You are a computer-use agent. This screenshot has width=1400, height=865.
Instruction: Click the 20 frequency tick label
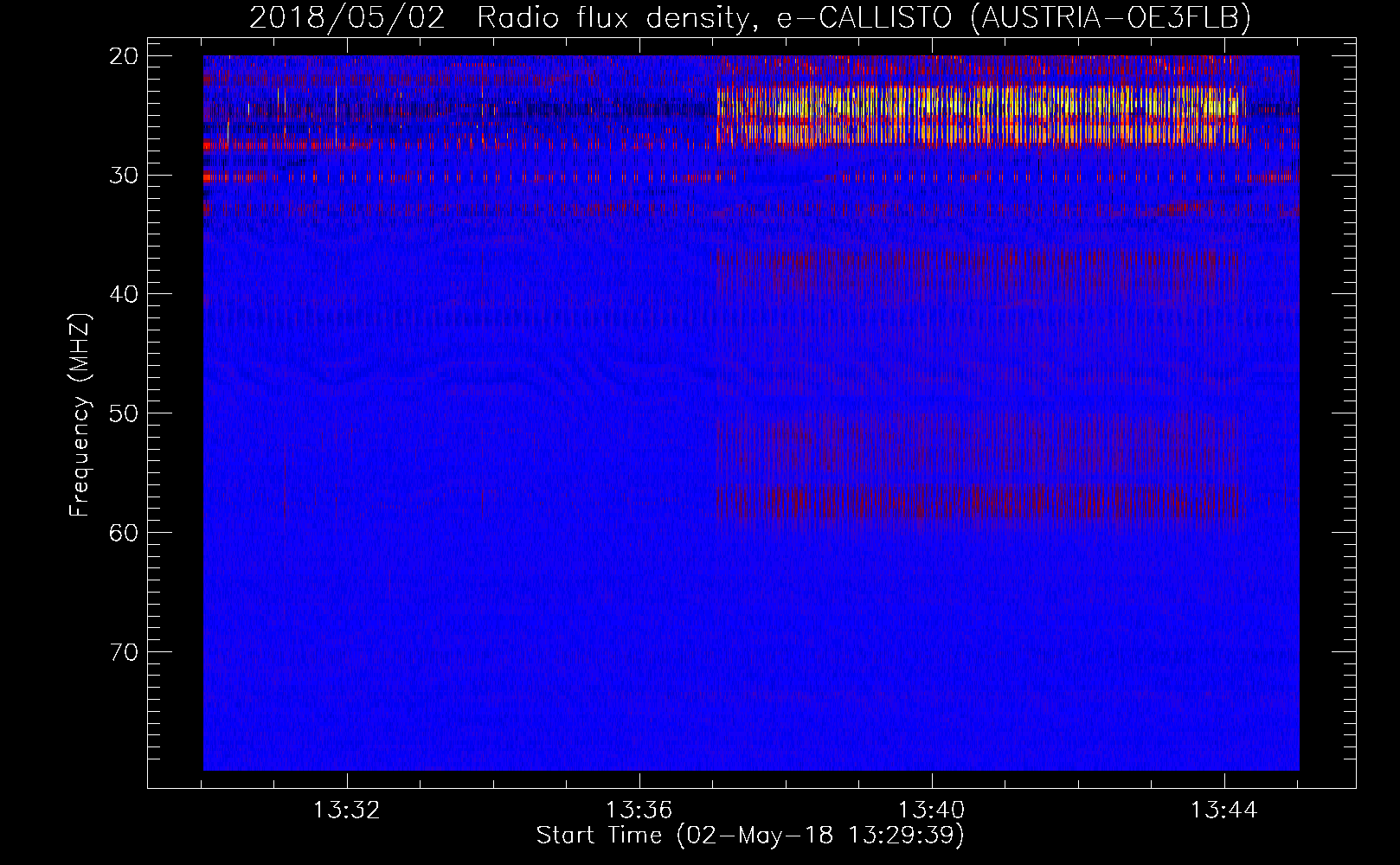tap(125, 56)
